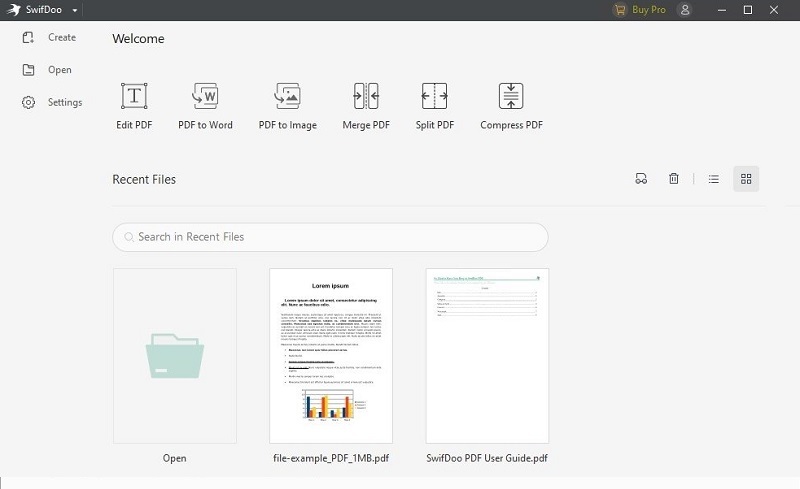Click the Search in Recent Files field
This screenshot has height=489, width=800.
[x=330, y=237]
